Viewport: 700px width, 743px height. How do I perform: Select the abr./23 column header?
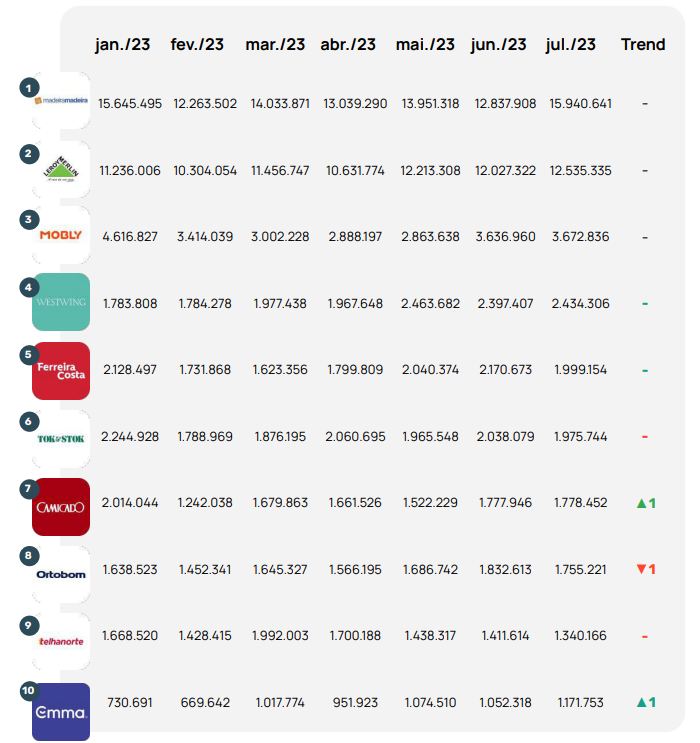[x=347, y=45]
